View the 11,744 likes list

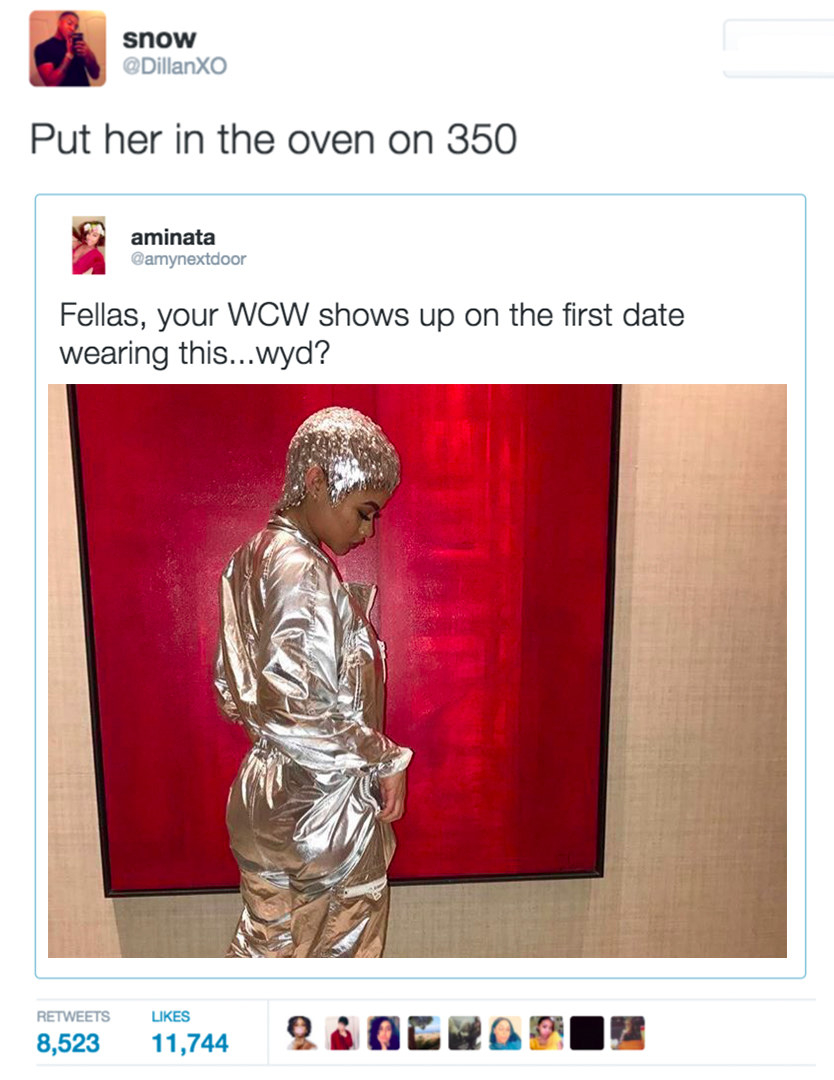(x=189, y=1042)
